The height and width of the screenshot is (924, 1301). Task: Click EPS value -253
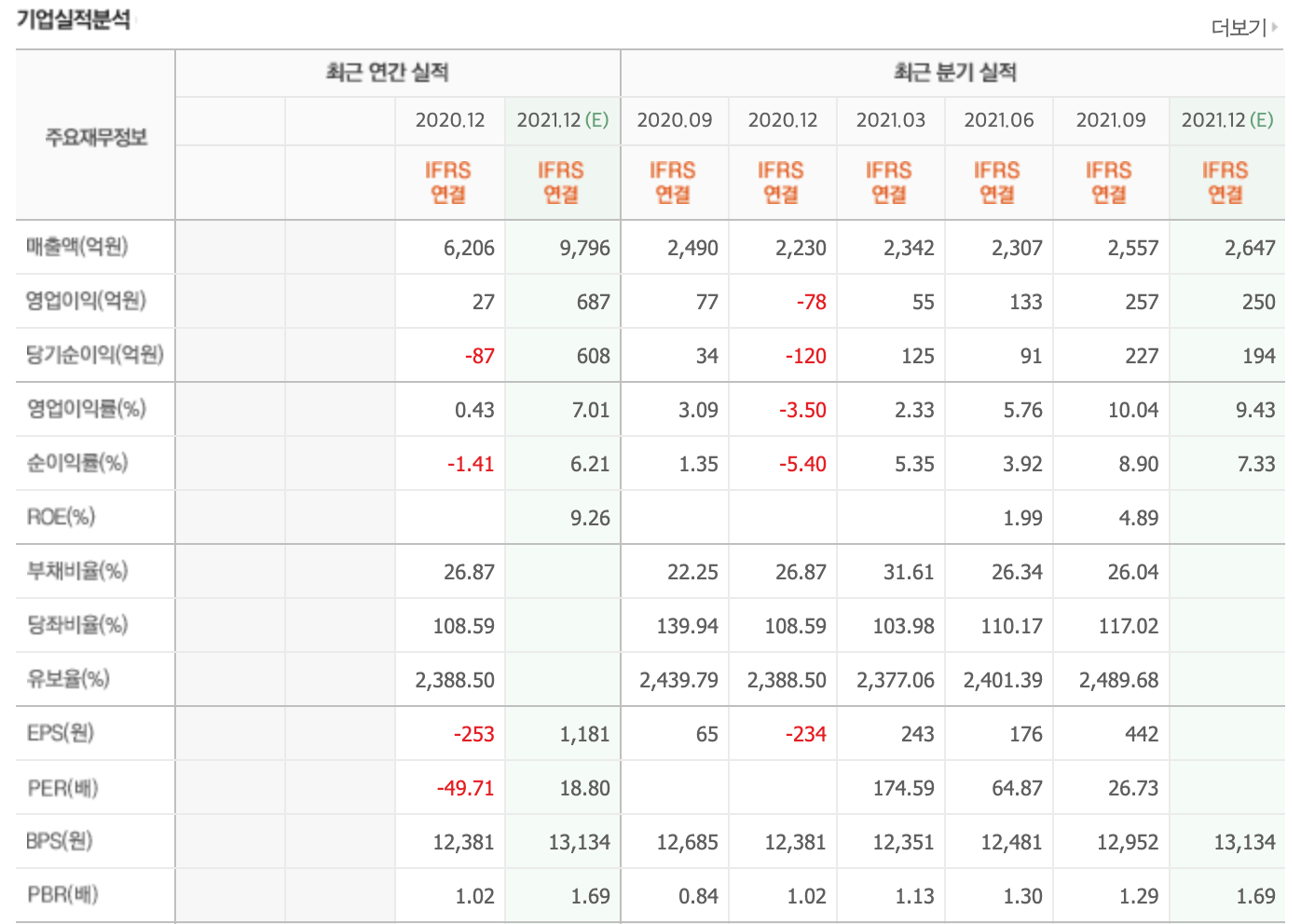[473, 735]
